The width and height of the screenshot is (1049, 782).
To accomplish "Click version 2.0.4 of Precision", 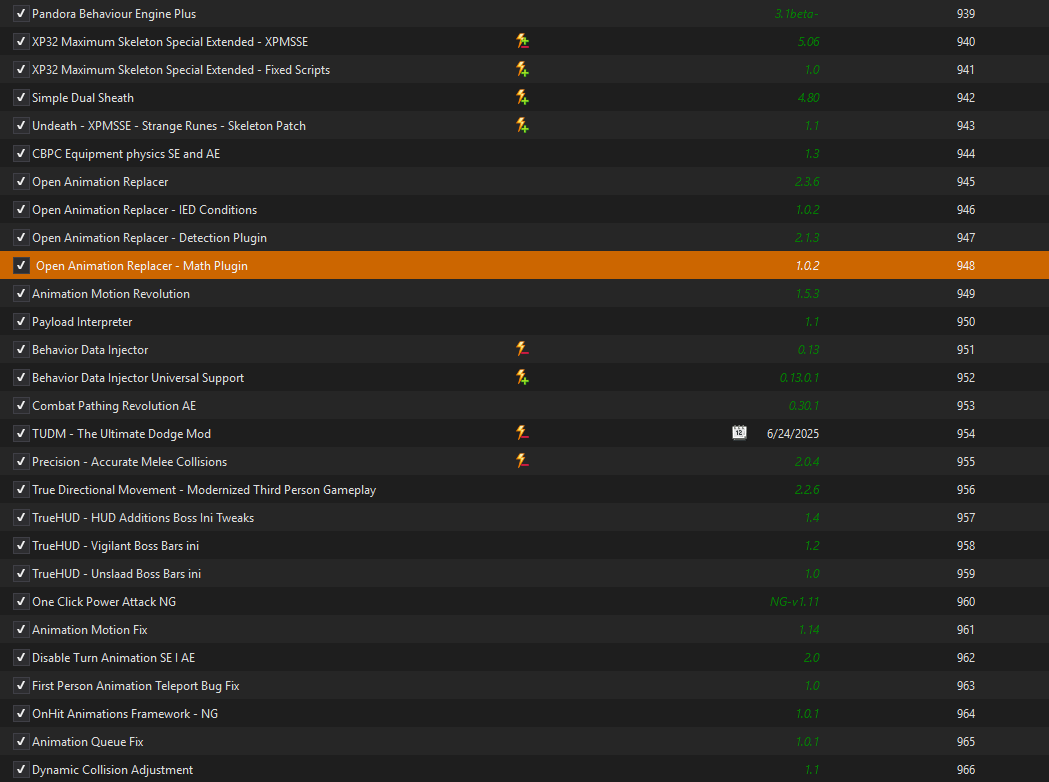I will click(807, 462).
